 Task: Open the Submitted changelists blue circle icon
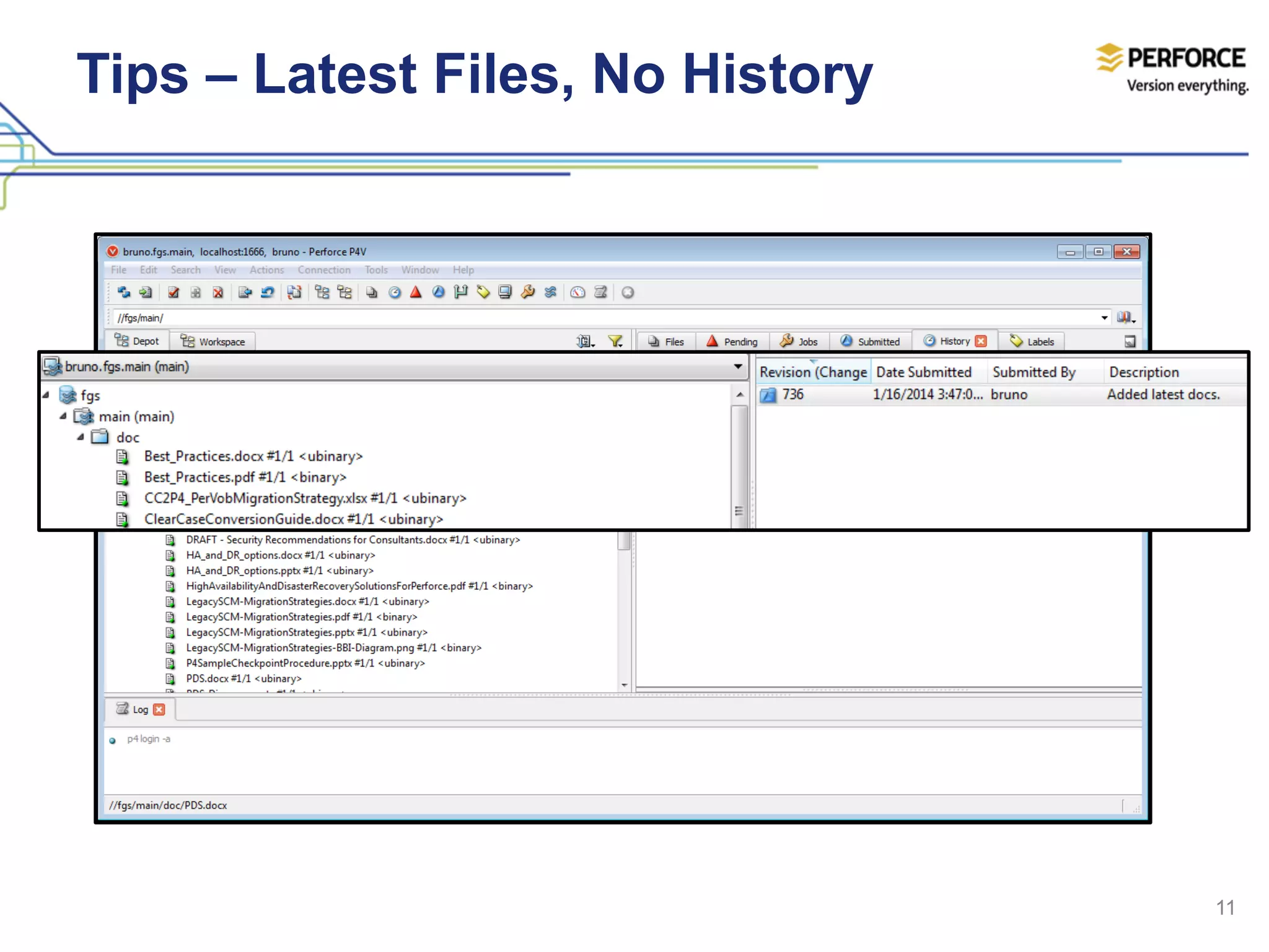(438, 292)
